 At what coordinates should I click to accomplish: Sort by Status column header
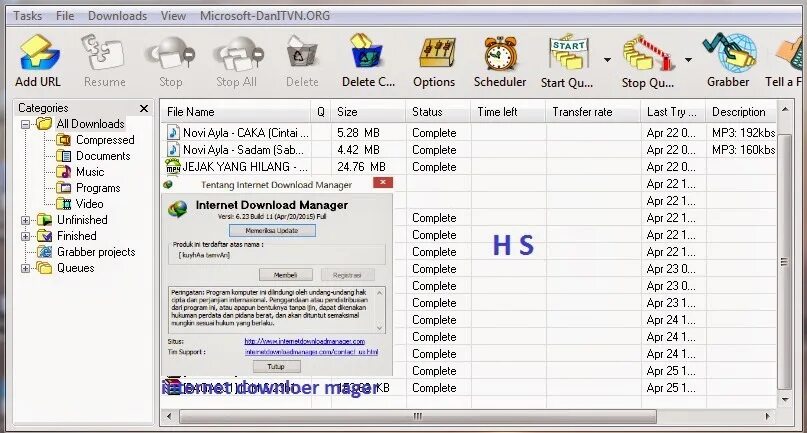438,112
